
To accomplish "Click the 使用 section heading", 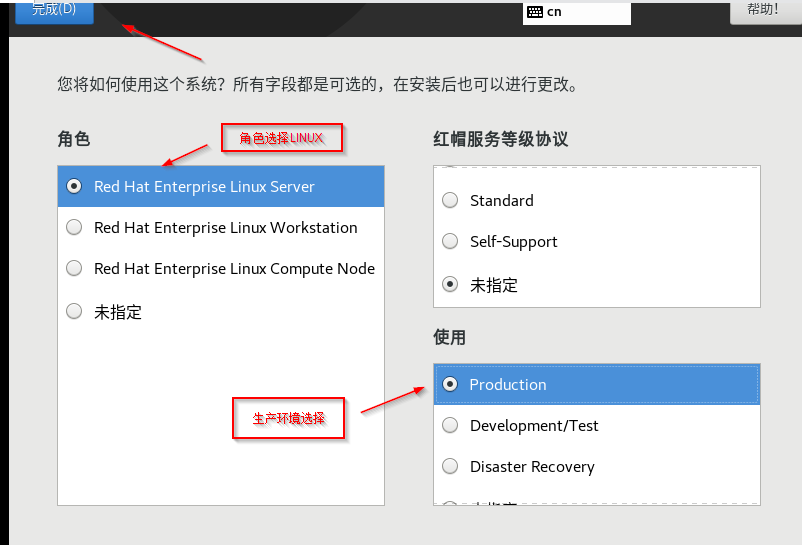I will (450, 337).
